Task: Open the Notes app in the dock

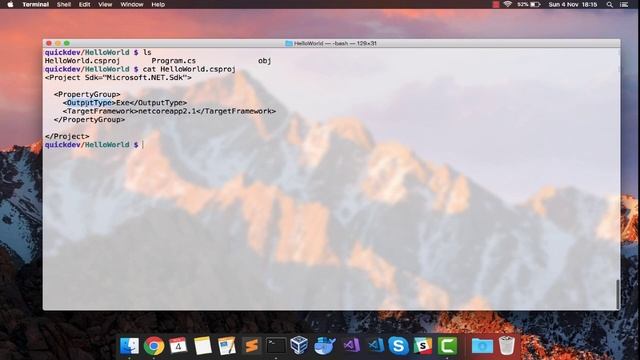Action: point(202,346)
